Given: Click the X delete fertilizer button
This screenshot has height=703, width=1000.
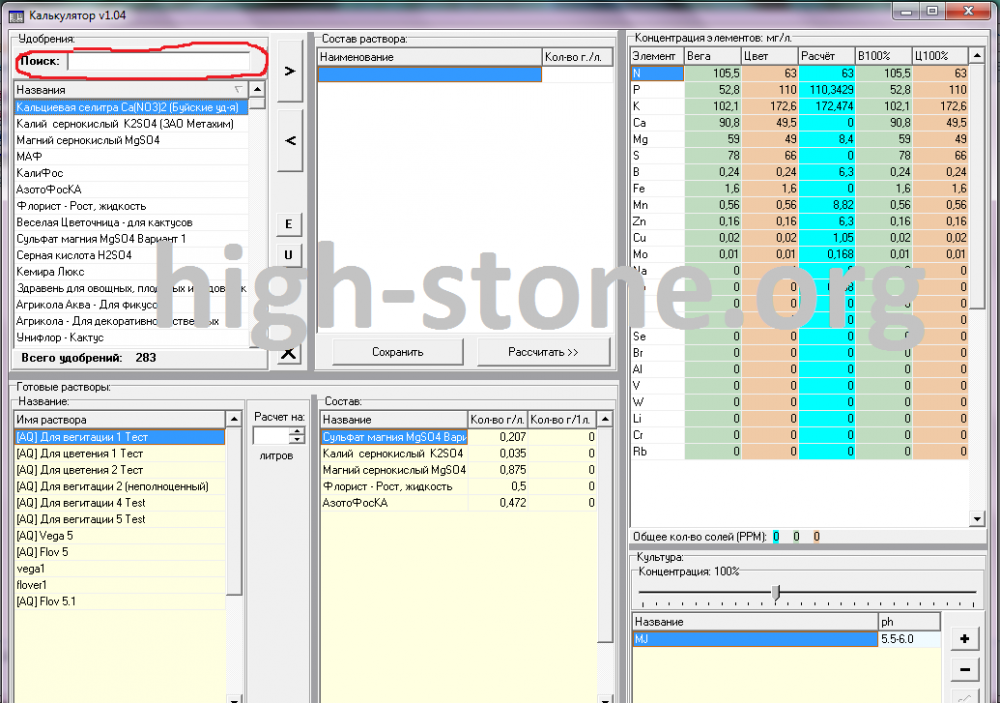Looking at the screenshot, I should coord(289,353).
